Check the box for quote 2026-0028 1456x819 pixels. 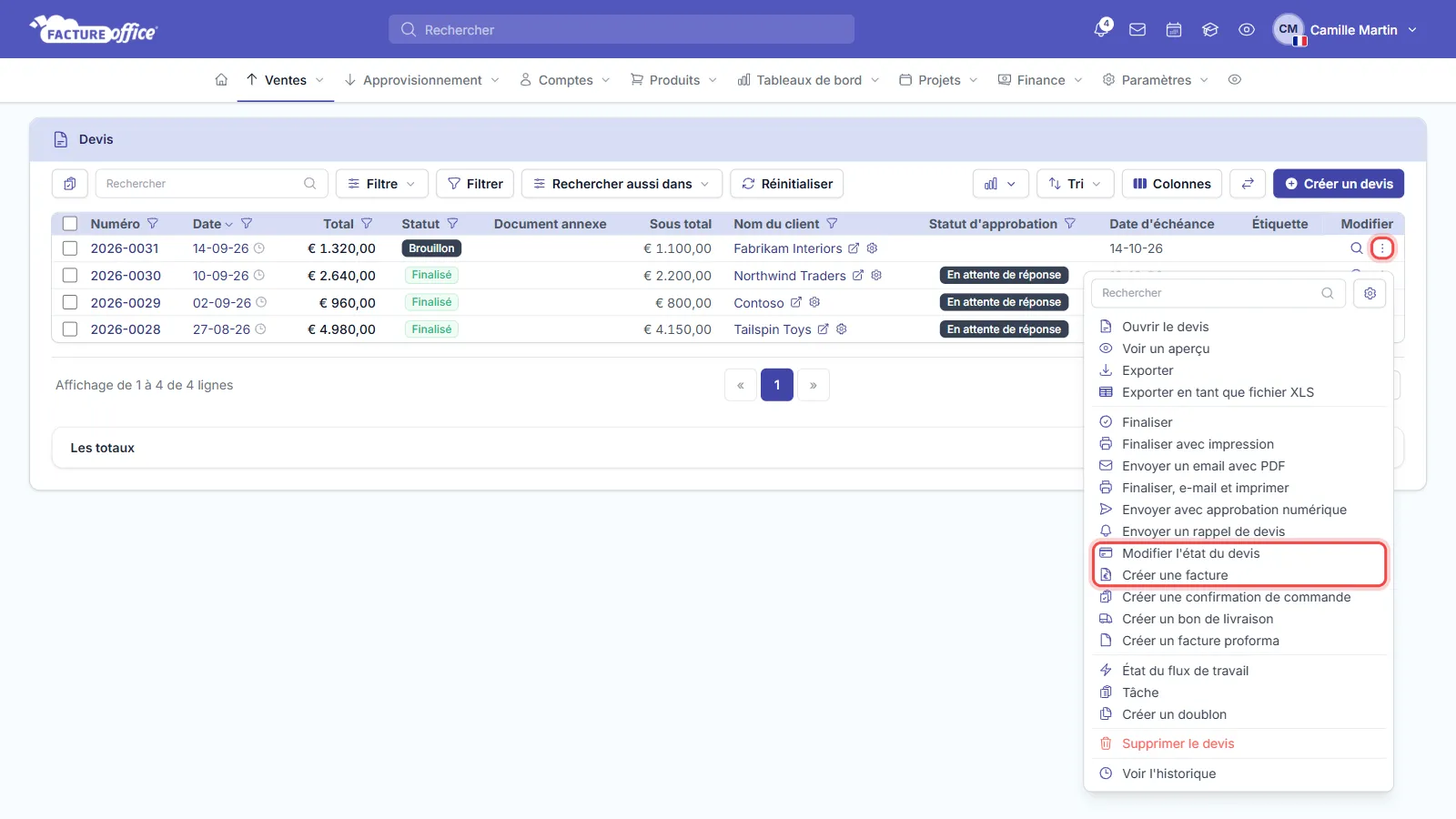70,329
